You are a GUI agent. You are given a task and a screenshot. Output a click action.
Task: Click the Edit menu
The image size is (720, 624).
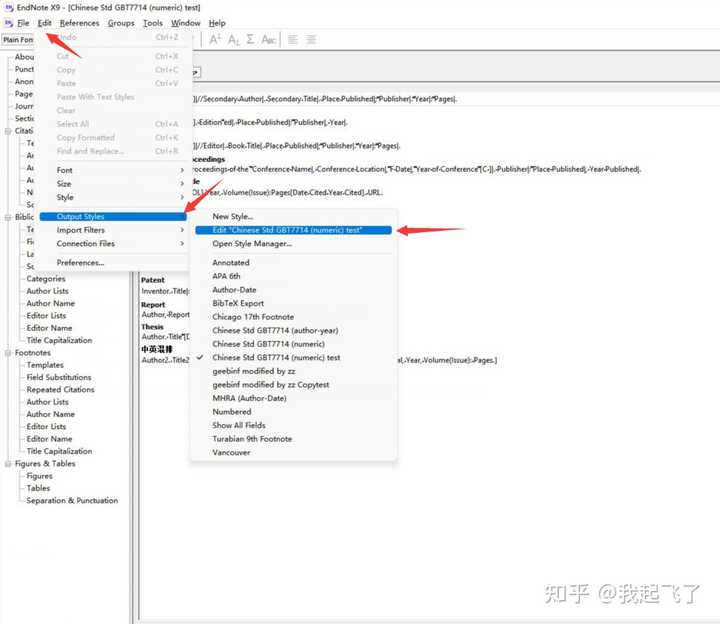pyautogui.click(x=45, y=23)
